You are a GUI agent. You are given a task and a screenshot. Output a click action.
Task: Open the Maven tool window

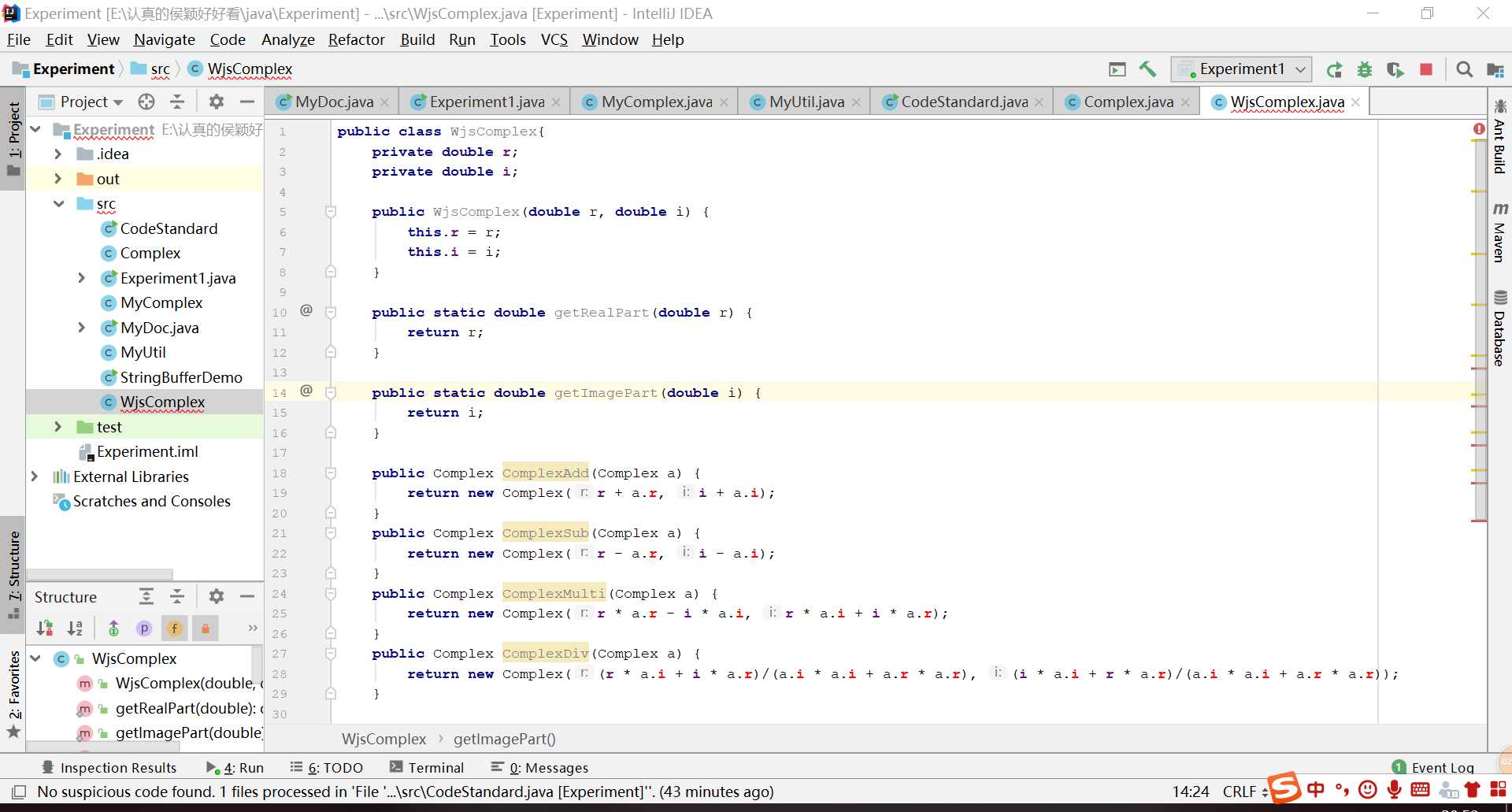1499,232
